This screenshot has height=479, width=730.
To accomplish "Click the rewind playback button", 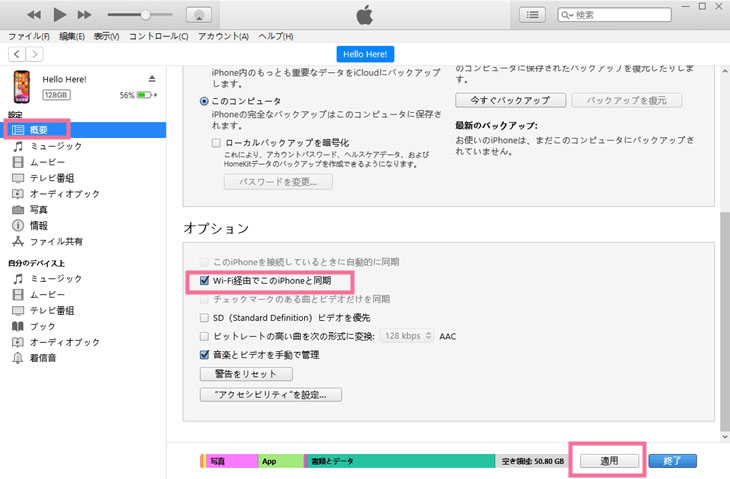I will tap(34, 15).
